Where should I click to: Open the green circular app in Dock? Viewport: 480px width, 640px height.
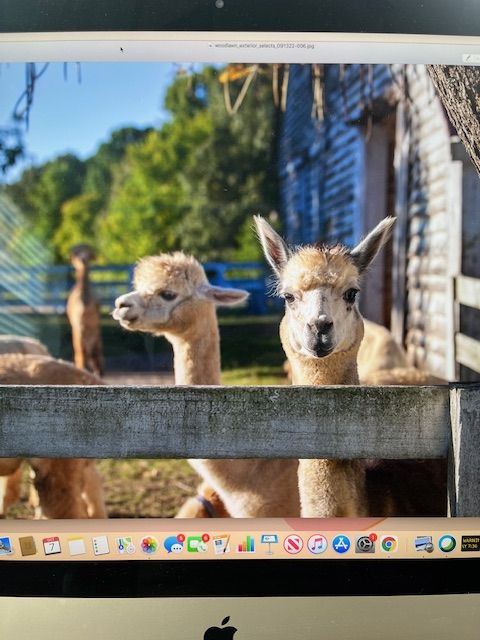(x=447, y=543)
